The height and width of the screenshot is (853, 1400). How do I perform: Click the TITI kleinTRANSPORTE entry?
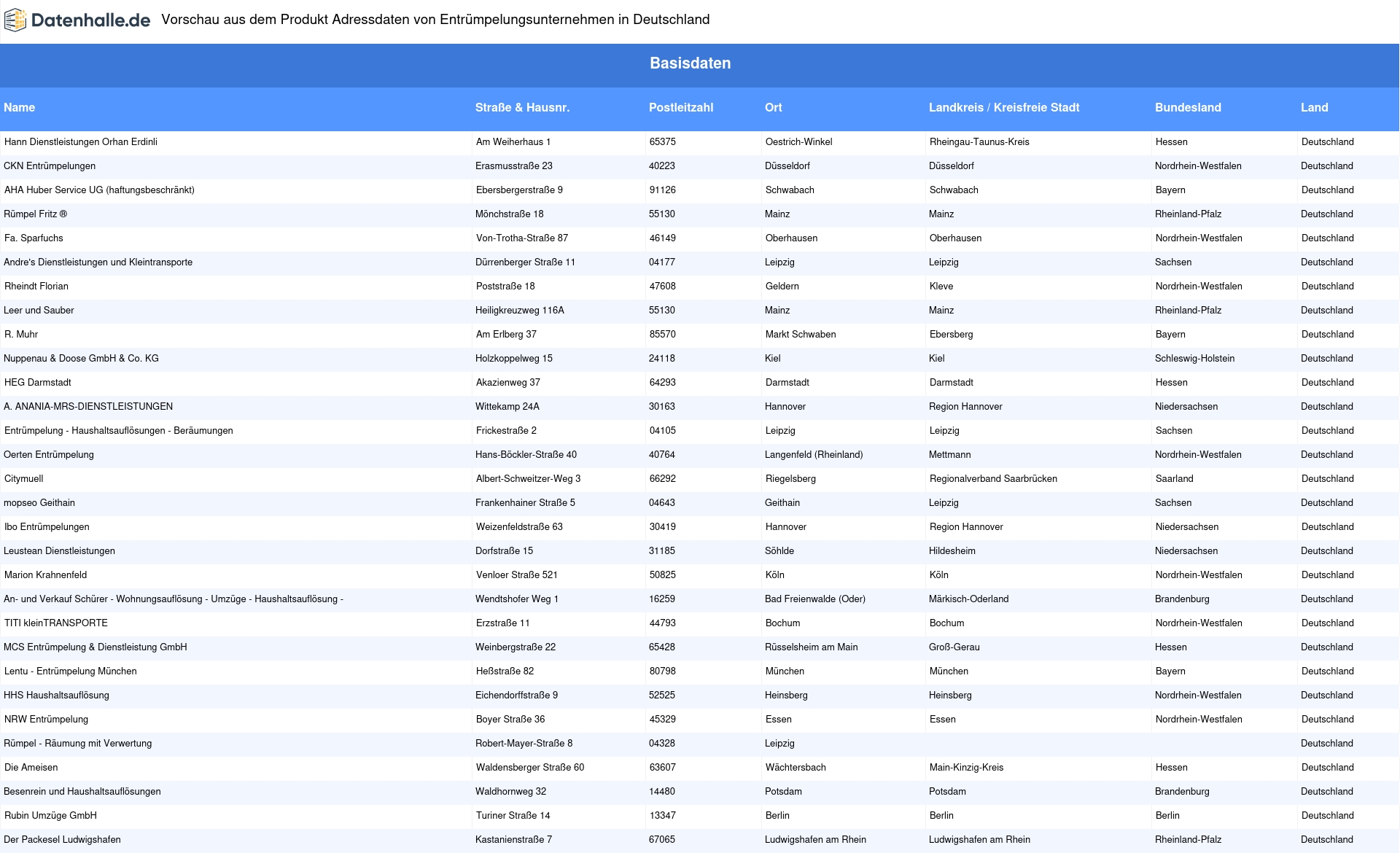click(56, 623)
